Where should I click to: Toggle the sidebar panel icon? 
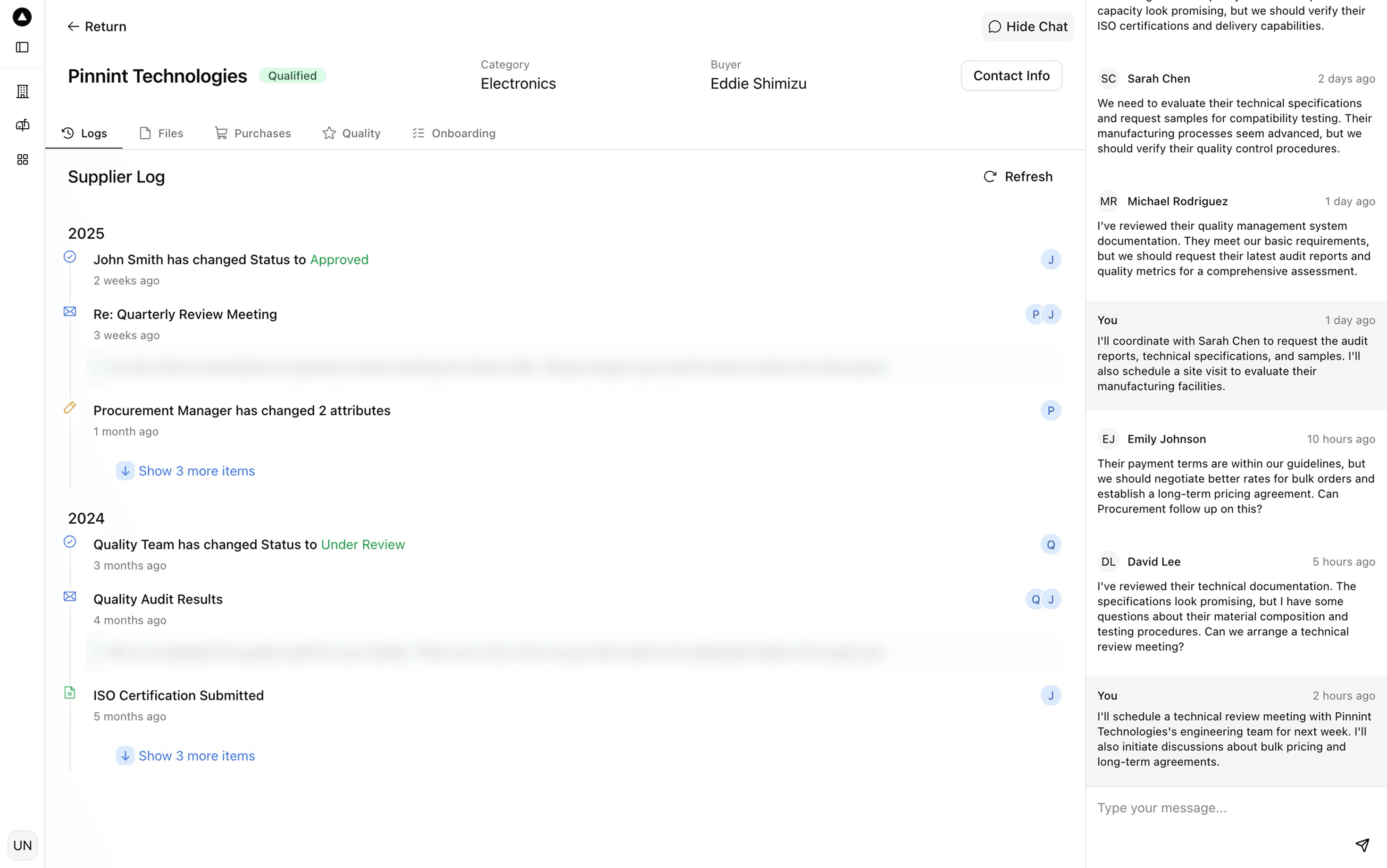tap(22, 47)
